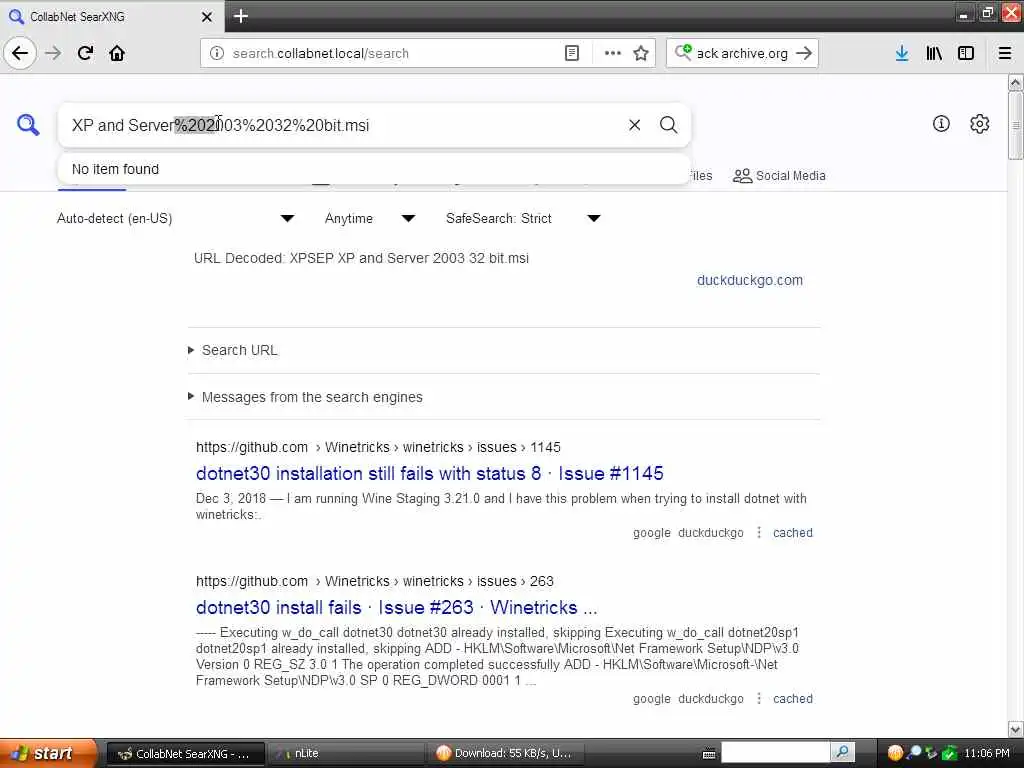Toggle reader view icon in address bar
The width and height of the screenshot is (1024, 768).
click(571, 53)
